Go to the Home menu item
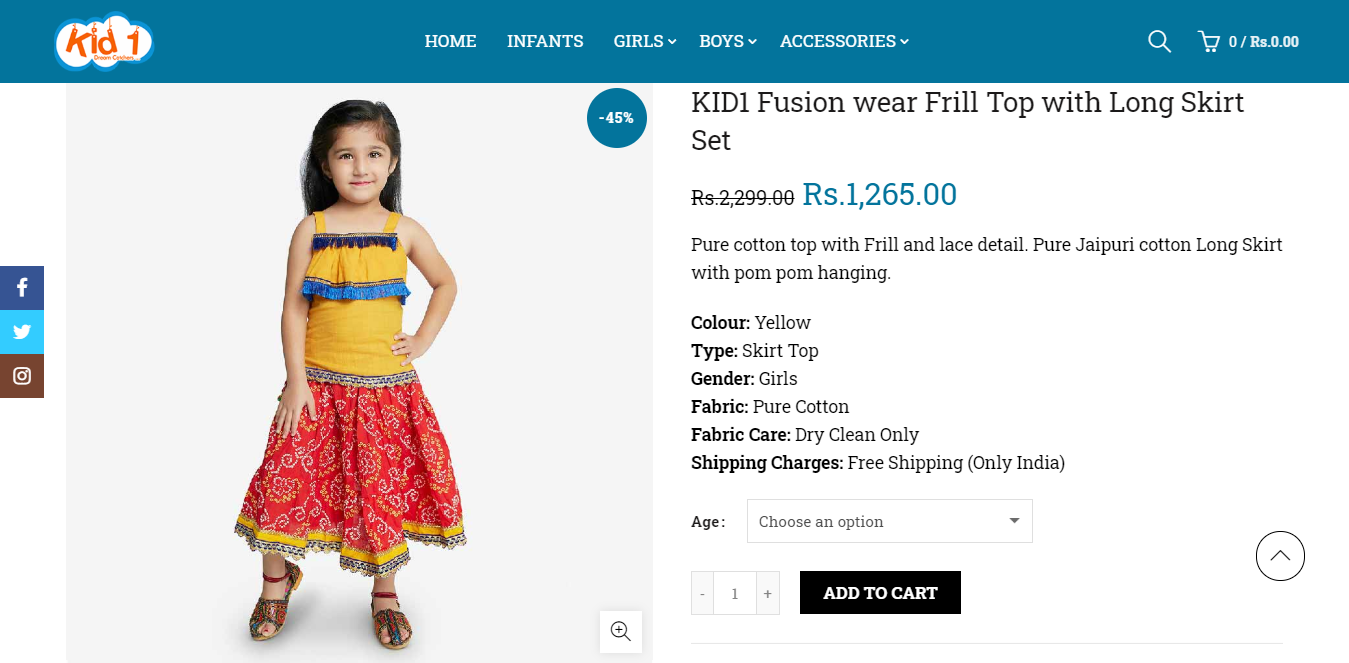1349x663 pixels. click(450, 41)
